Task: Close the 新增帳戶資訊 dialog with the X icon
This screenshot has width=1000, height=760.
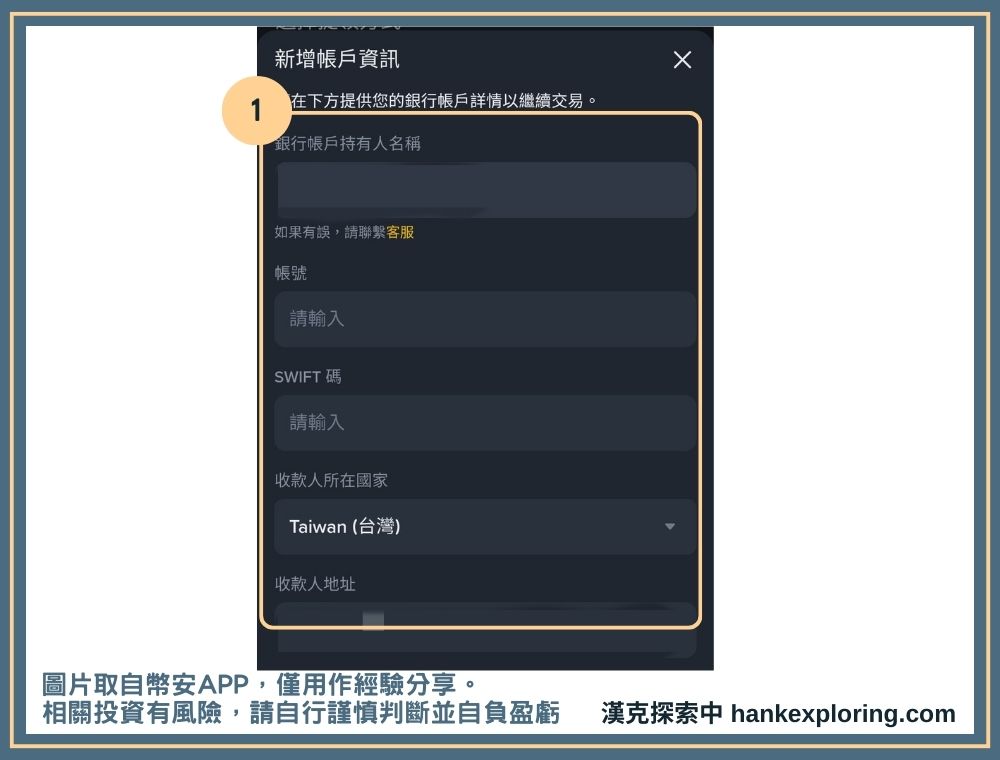Action: (682, 60)
